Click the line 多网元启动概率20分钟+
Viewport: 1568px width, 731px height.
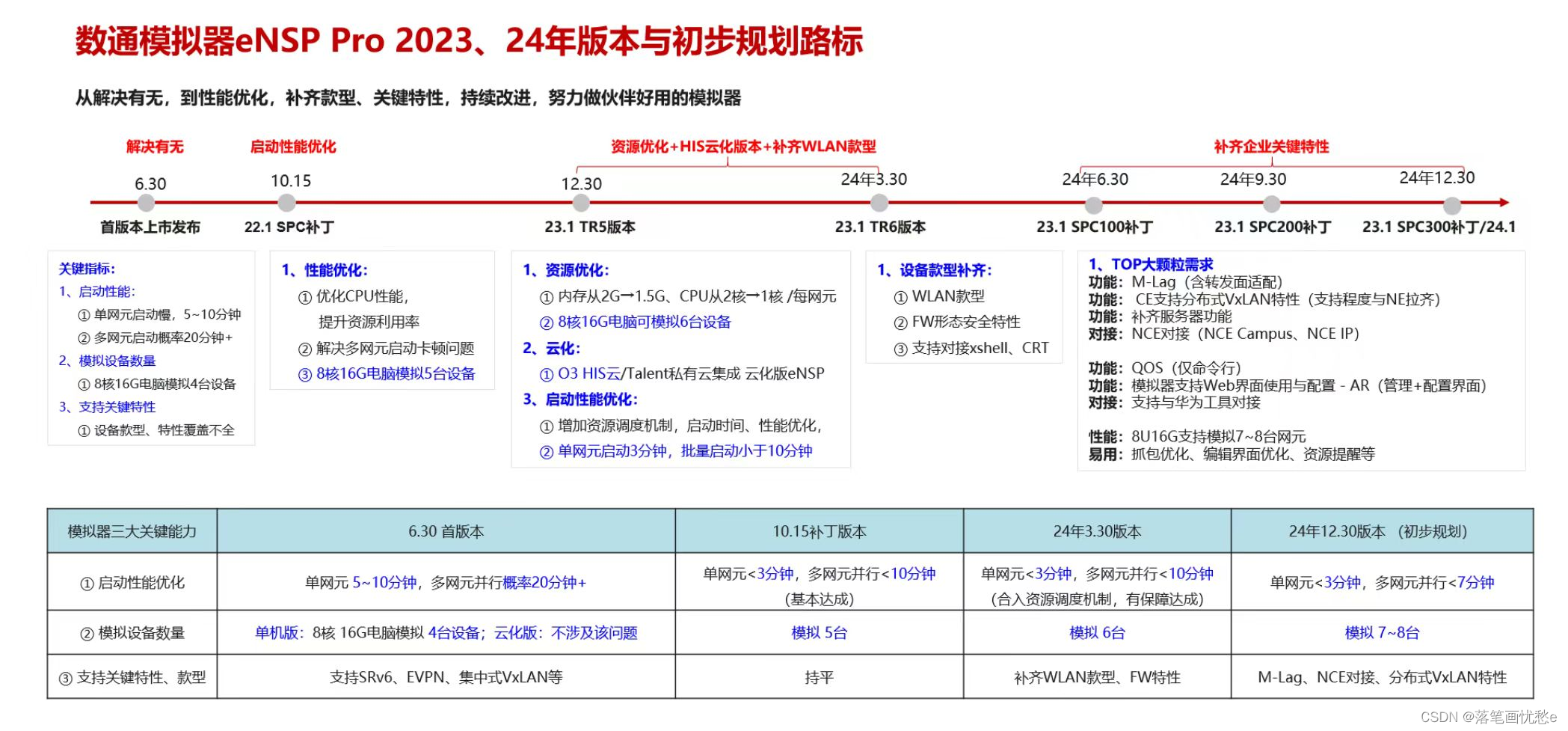156,338
